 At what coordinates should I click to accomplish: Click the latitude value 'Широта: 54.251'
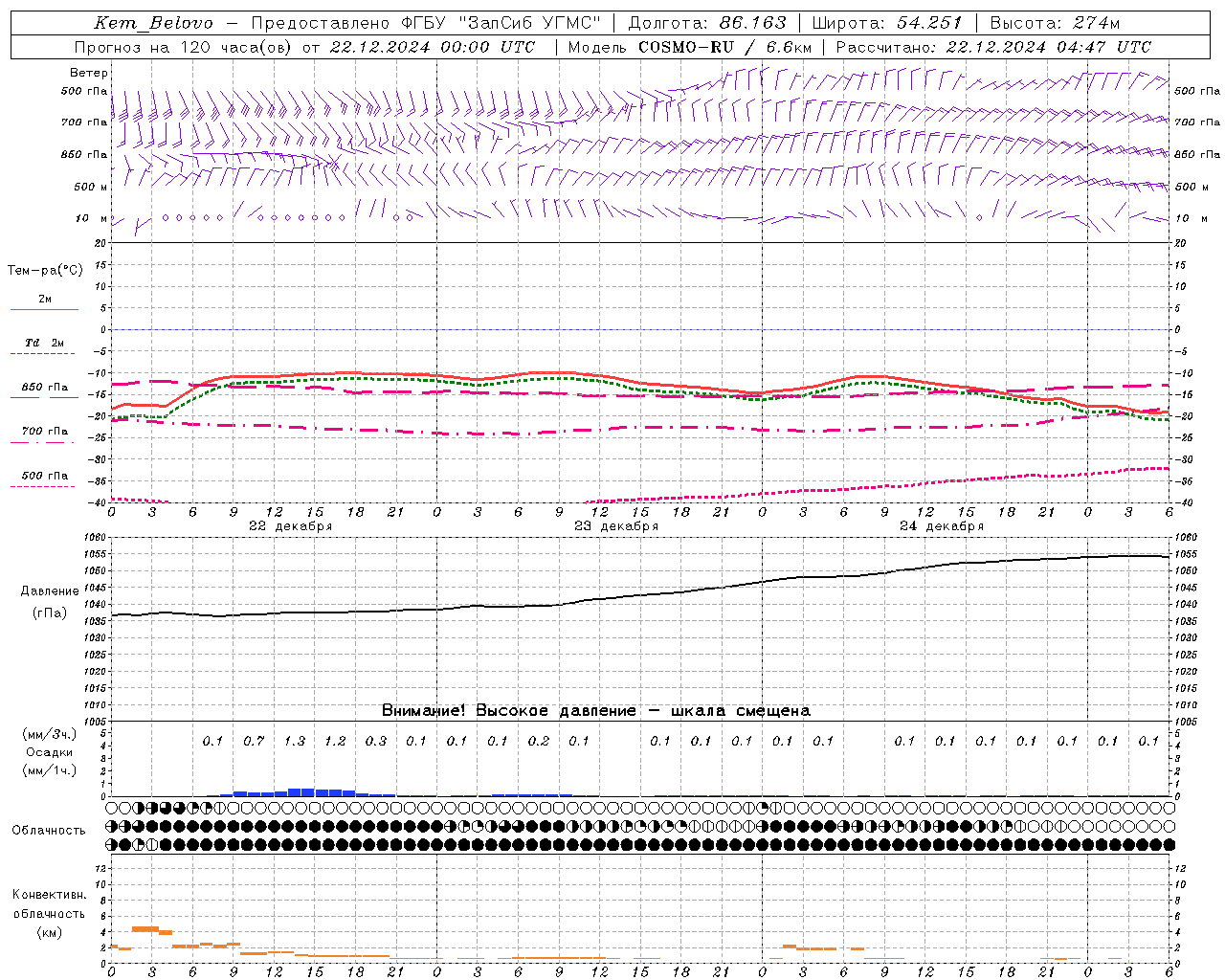pyautogui.click(x=886, y=23)
